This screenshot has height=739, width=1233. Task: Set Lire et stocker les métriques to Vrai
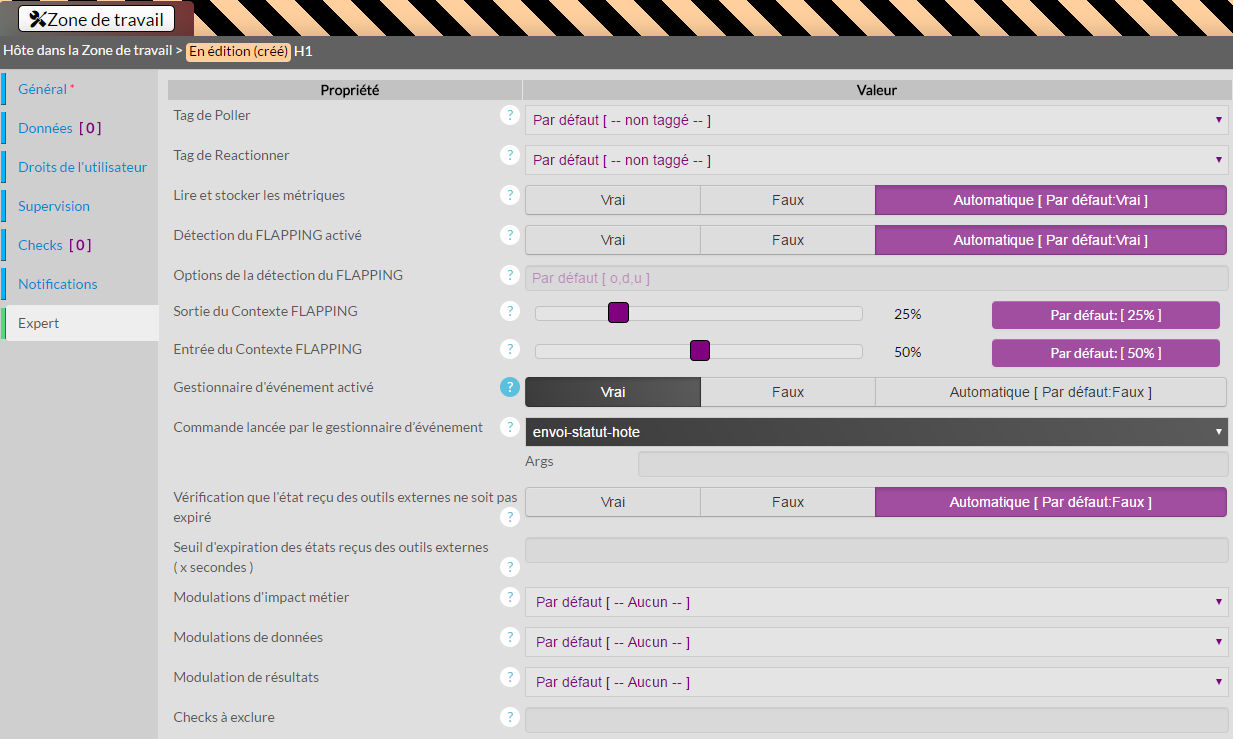[x=612, y=200]
